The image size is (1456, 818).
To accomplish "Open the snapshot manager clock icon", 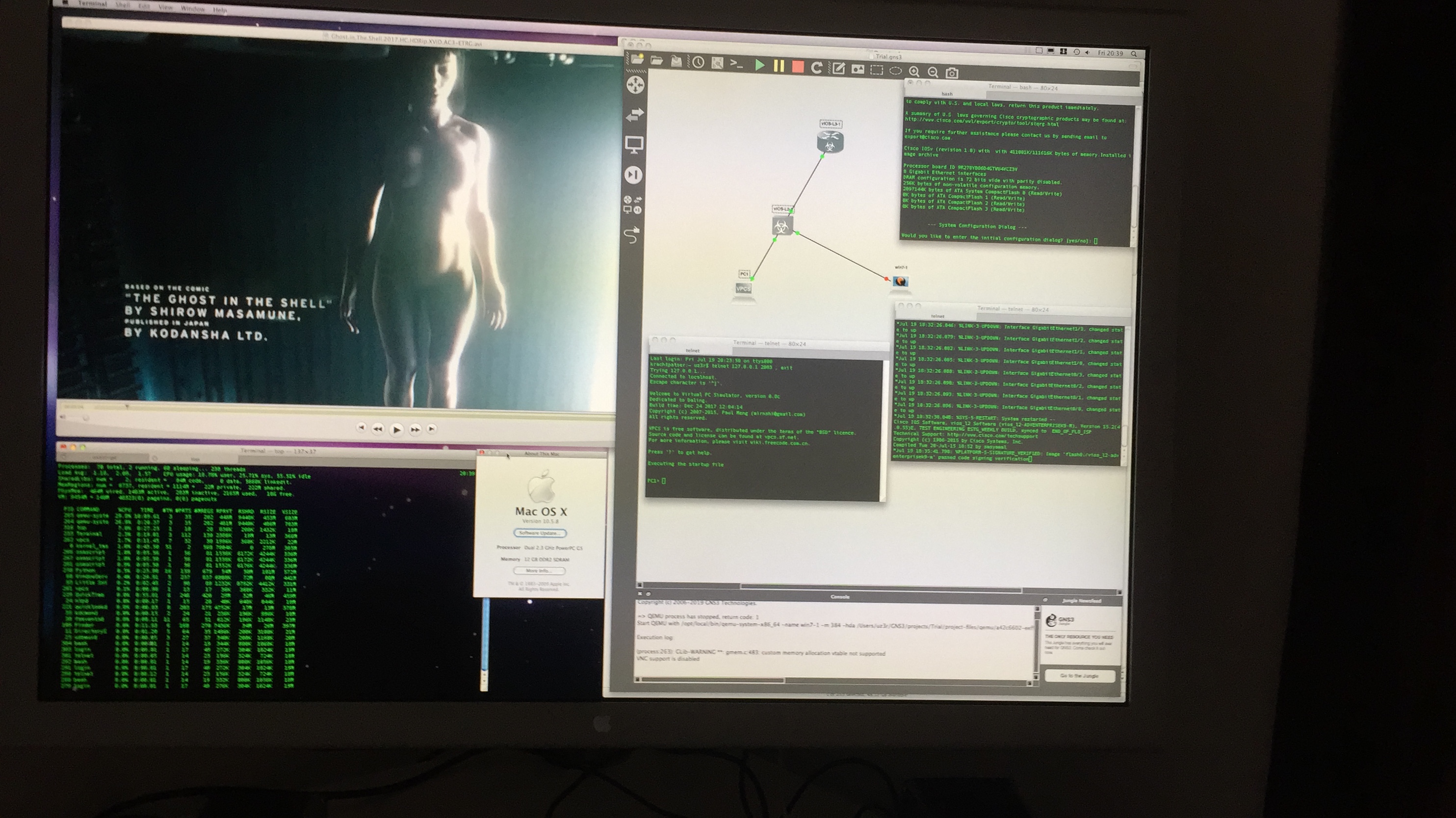I will pos(698,62).
